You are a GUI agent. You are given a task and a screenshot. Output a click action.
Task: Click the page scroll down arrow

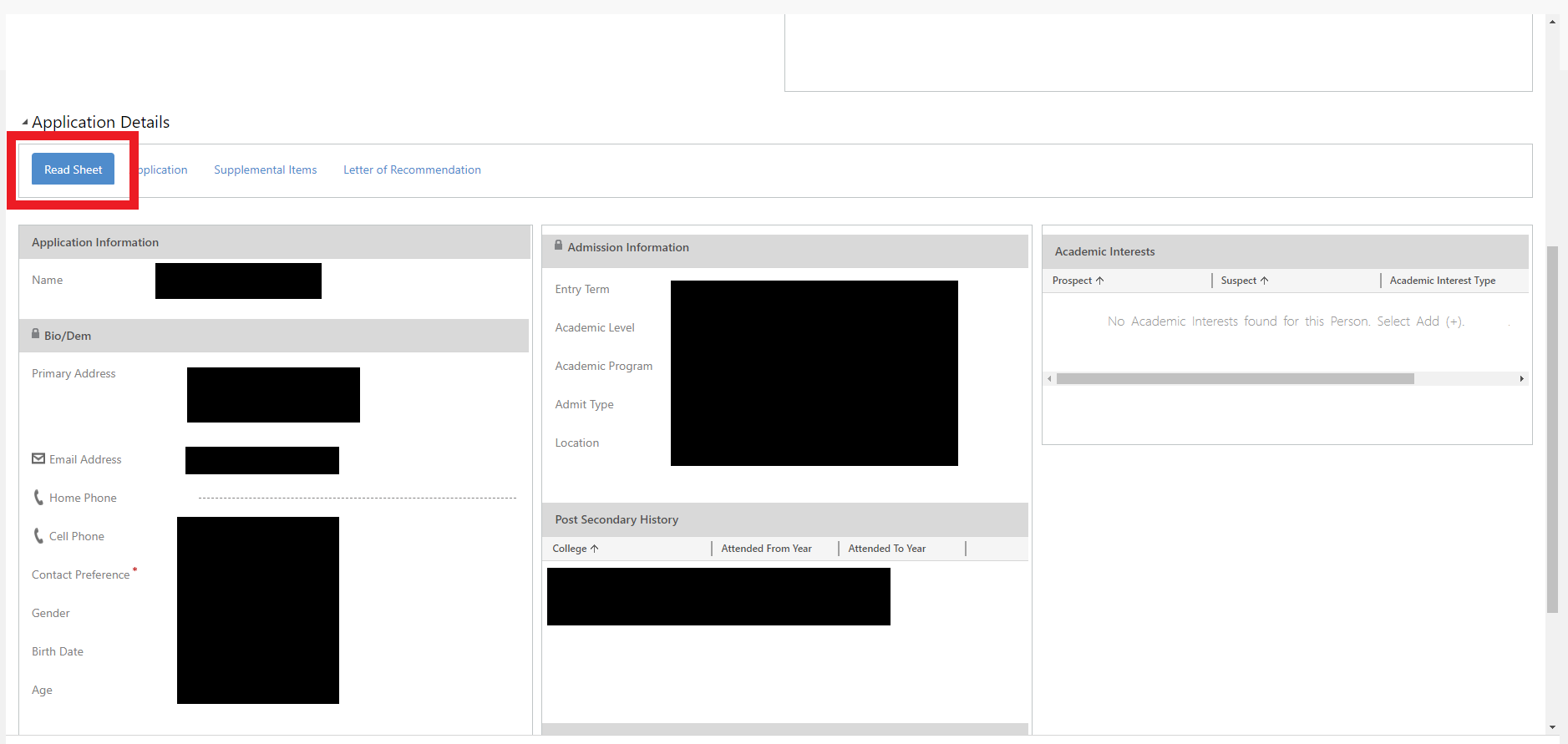tap(1552, 727)
